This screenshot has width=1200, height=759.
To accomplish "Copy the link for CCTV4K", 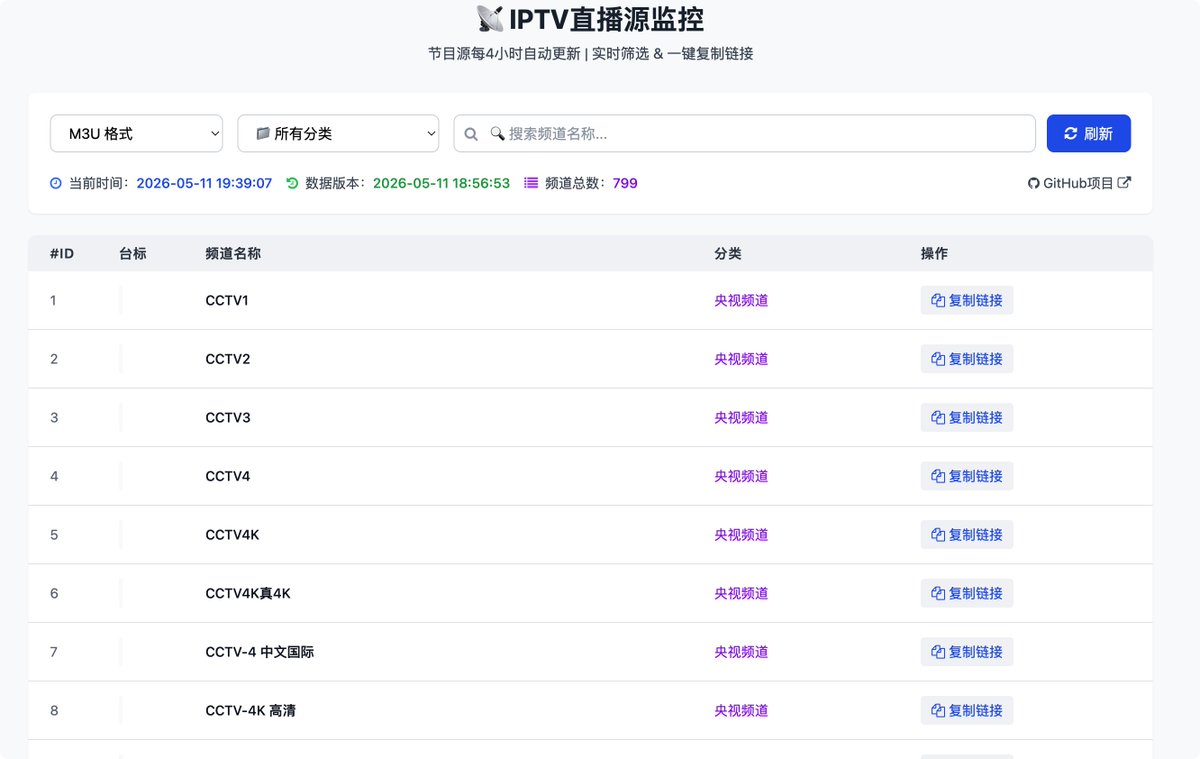I will coord(967,535).
